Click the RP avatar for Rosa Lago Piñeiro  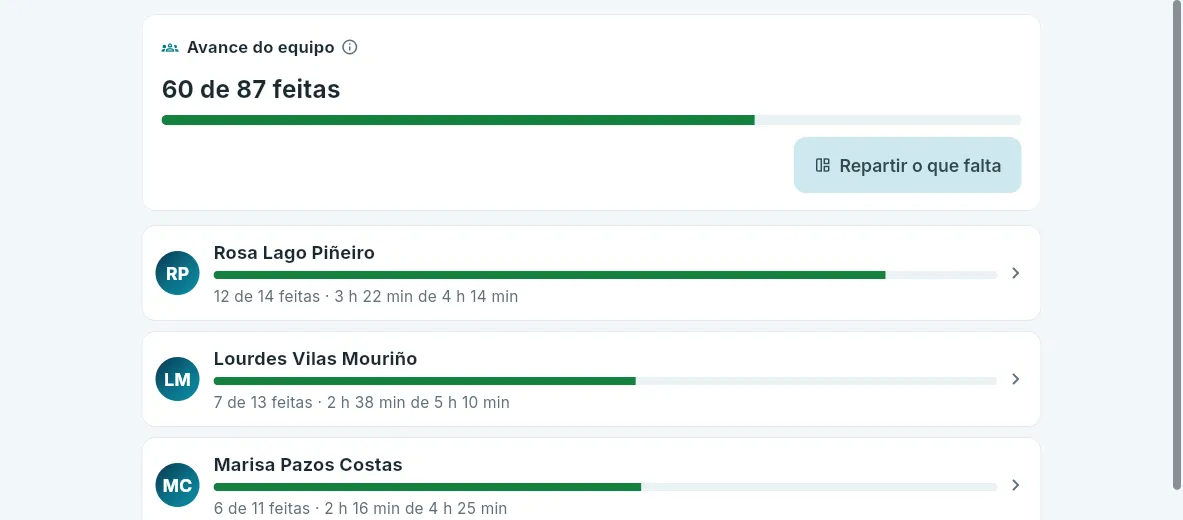(177, 273)
